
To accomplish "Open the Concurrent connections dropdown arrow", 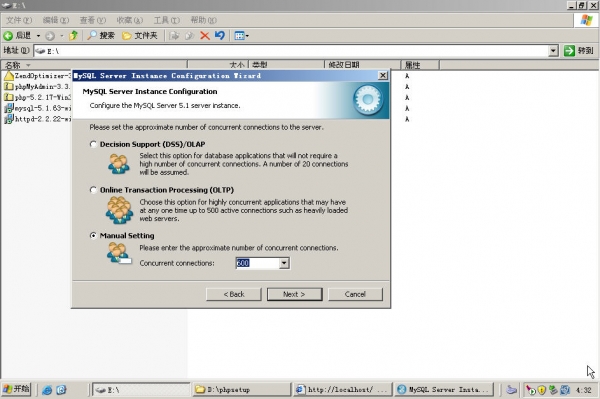I will [x=284, y=263].
